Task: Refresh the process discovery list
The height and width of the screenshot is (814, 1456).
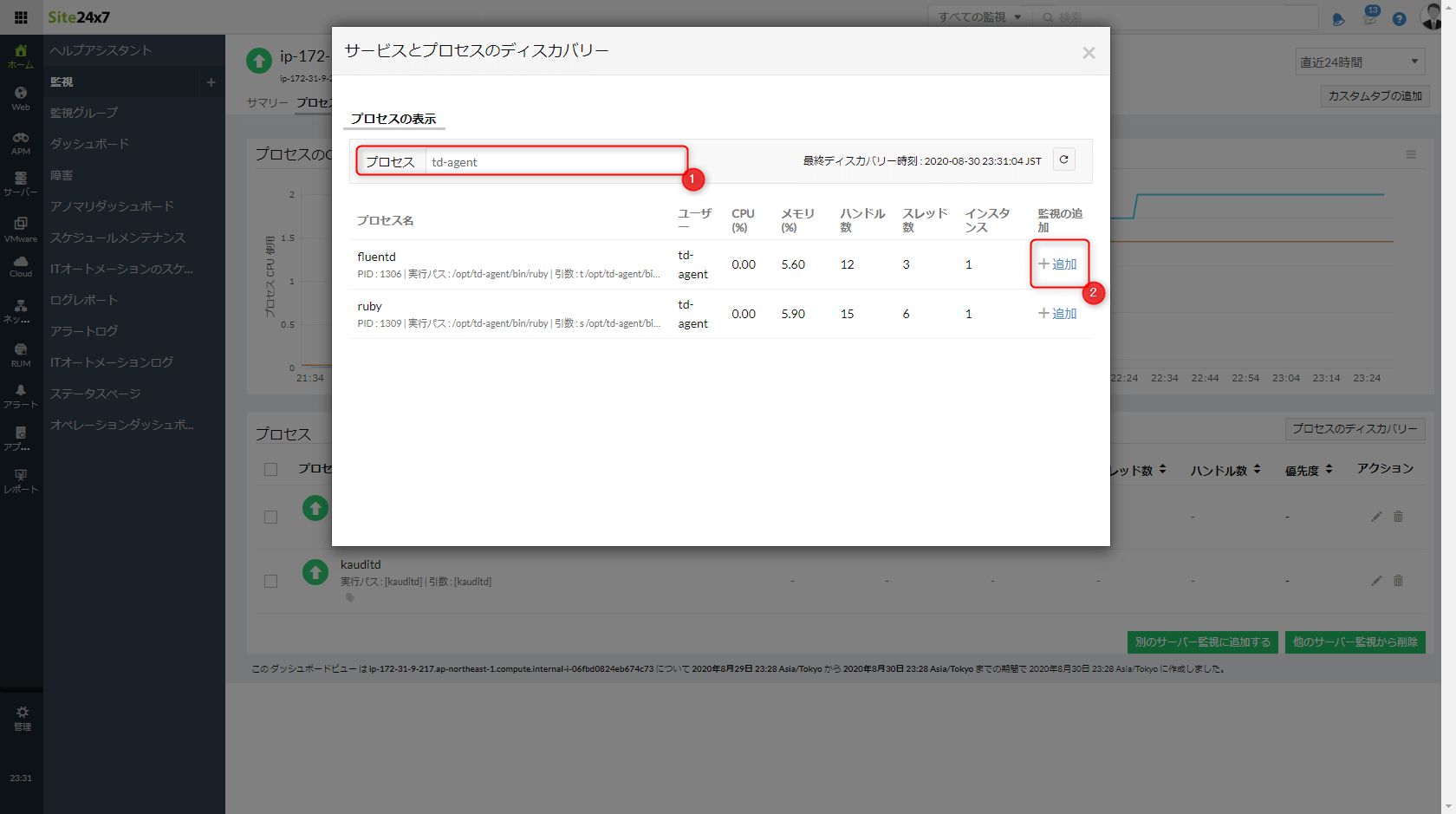Action: click(1064, 160)
